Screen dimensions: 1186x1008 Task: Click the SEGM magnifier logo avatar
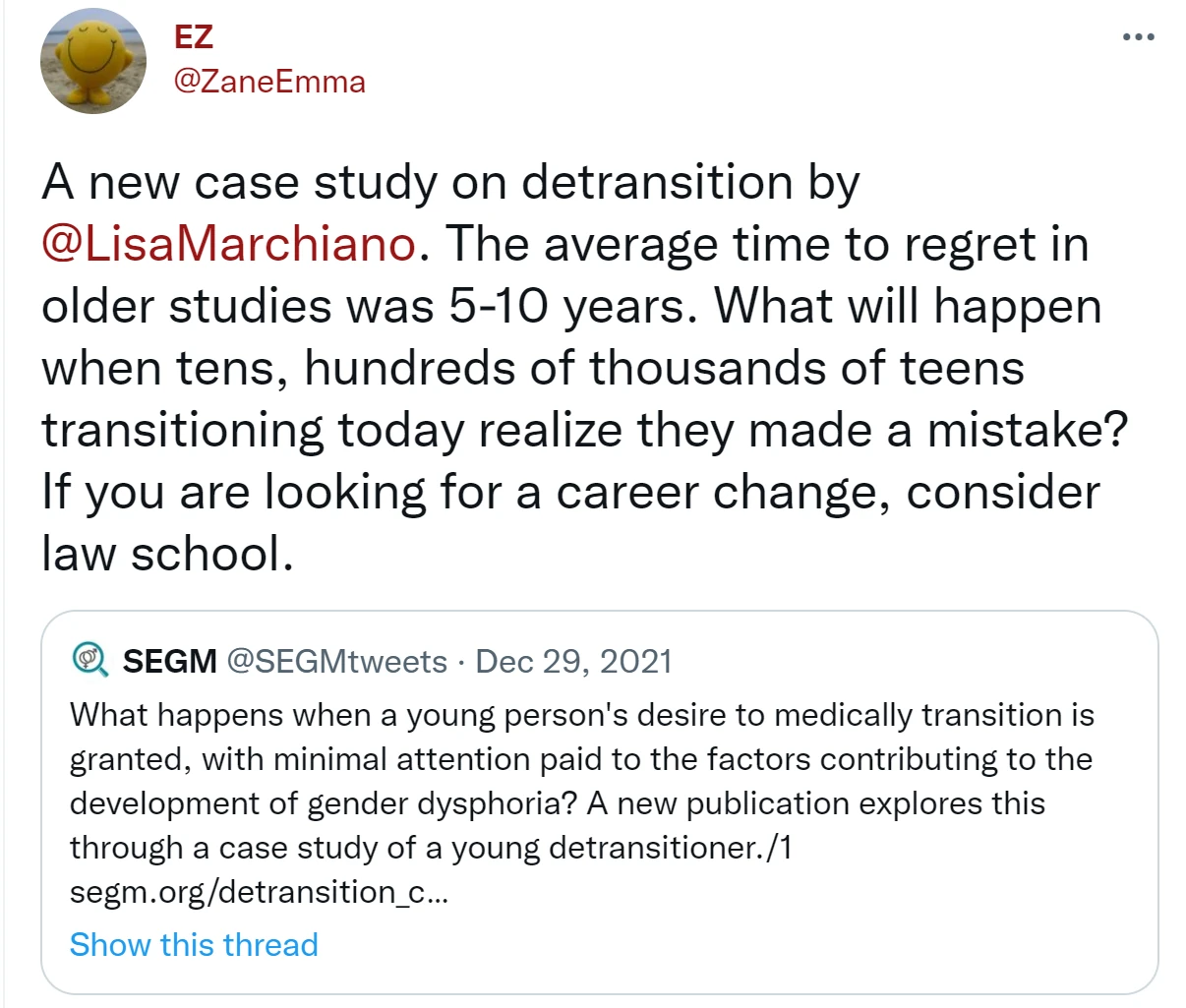pos(91,661)
